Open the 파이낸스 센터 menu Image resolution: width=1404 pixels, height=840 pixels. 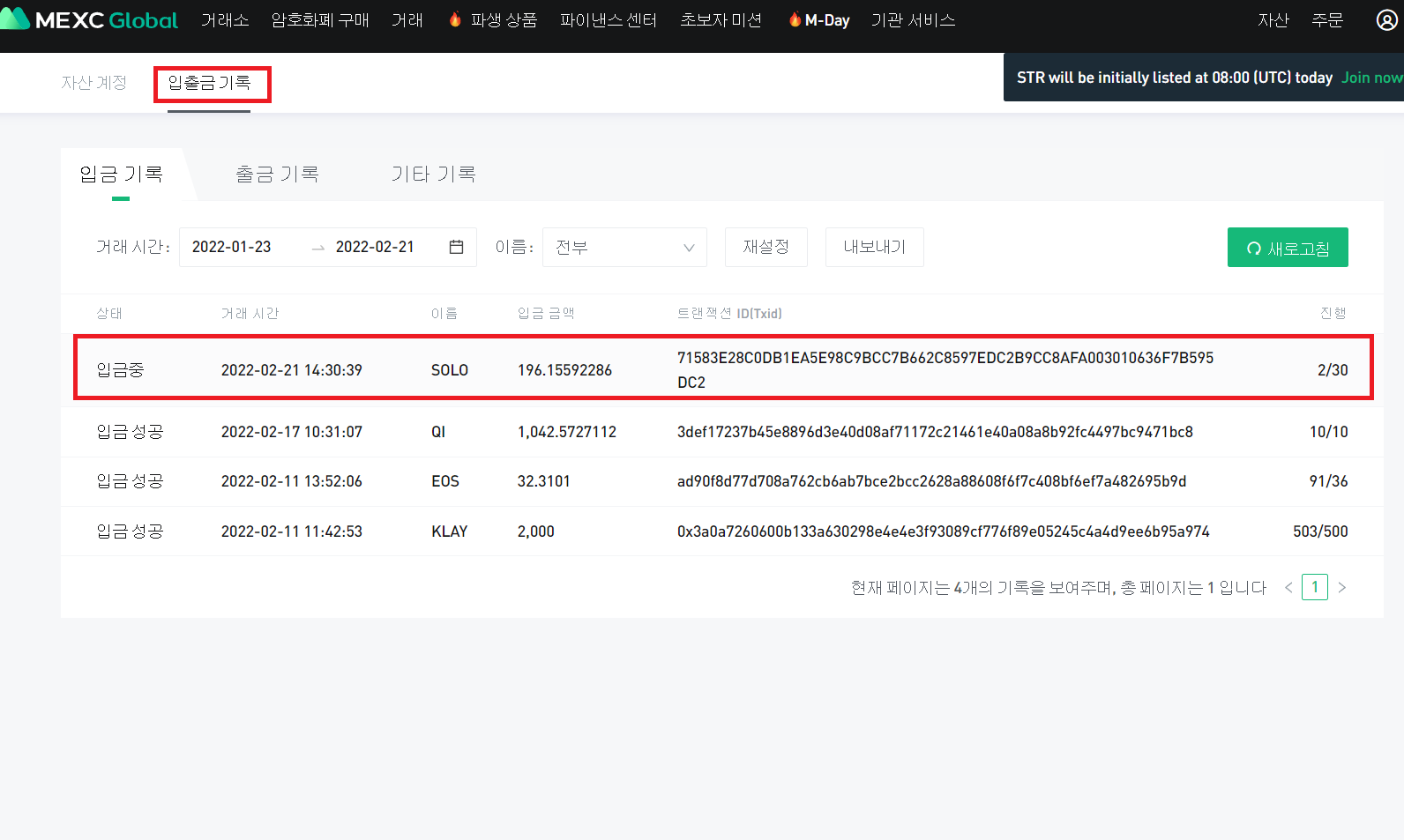(x=609, y=19)
